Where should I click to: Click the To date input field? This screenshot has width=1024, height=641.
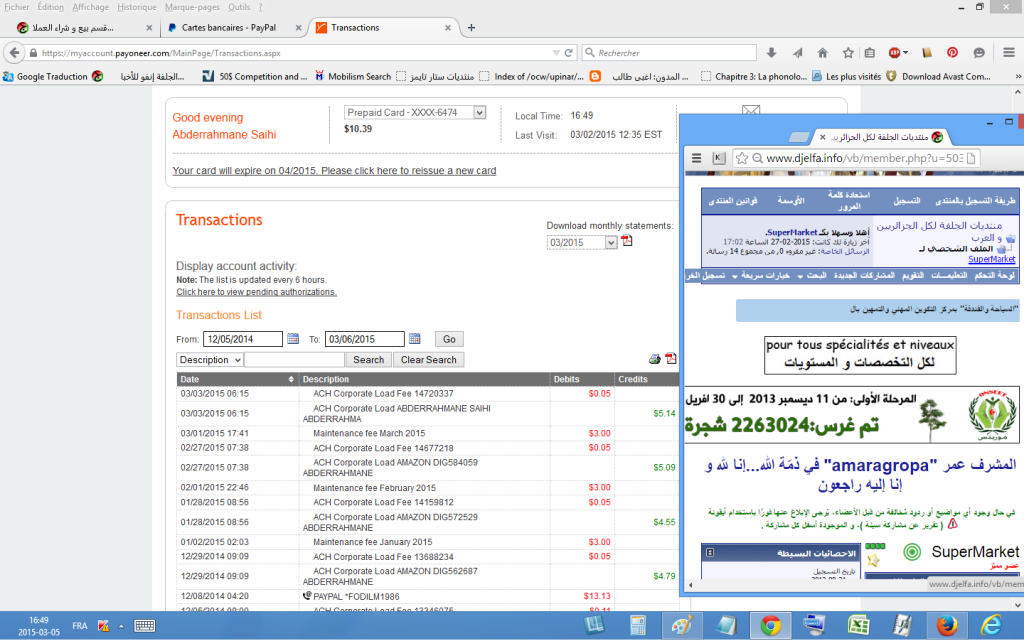pos(364,339)
